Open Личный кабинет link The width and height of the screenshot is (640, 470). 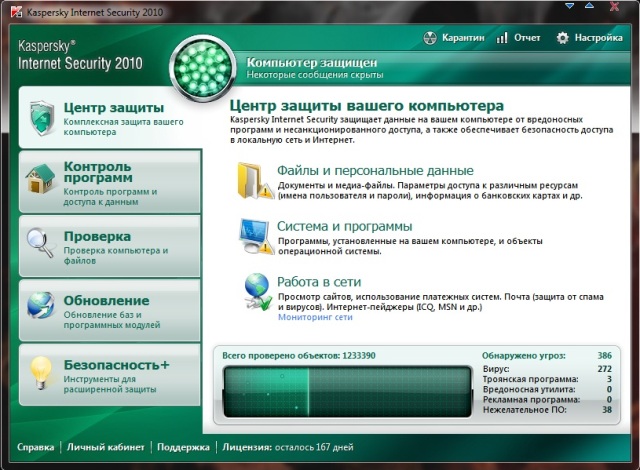[105, 447]
